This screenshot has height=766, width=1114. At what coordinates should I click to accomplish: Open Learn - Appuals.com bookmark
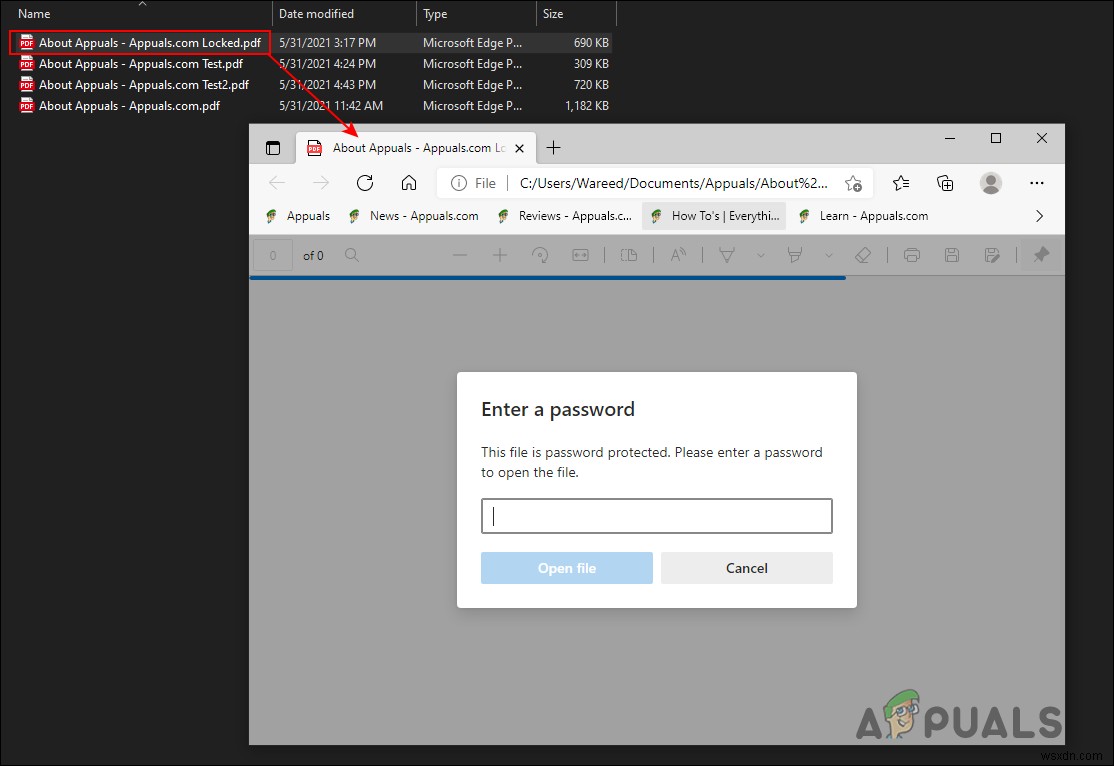tap(864, 216)
